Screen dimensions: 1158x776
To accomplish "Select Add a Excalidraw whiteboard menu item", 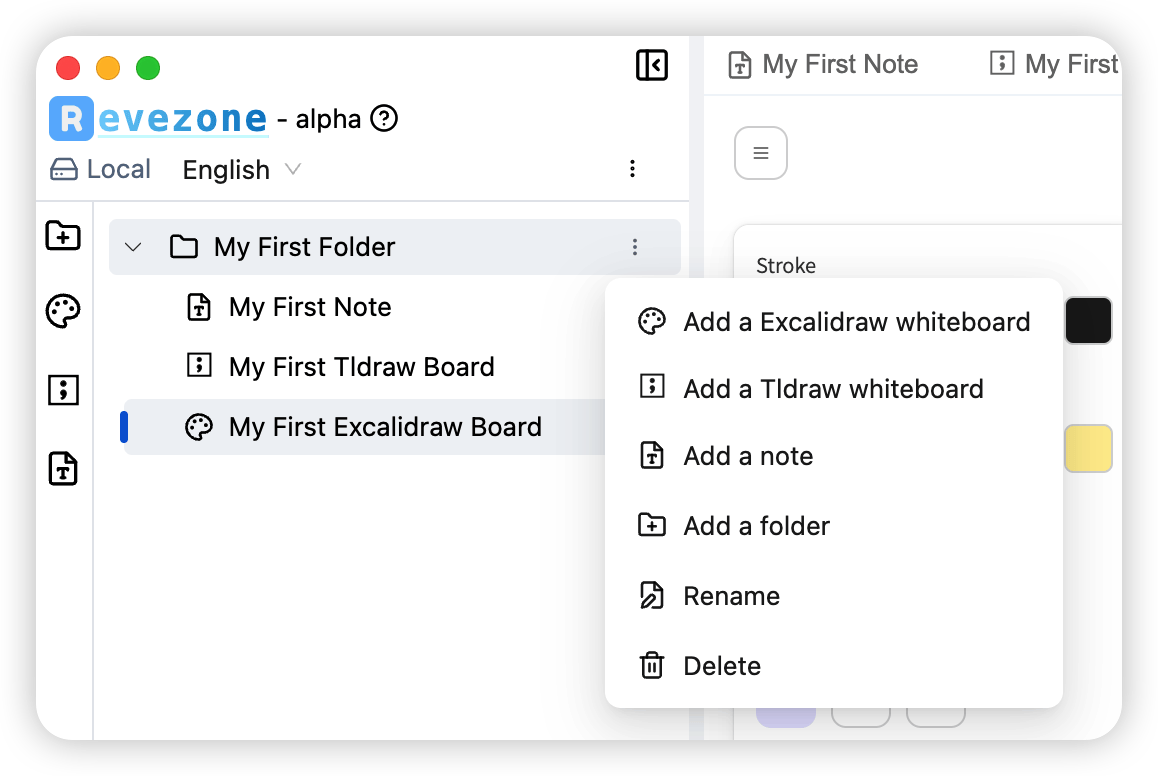I will pyautogui.click(x=855, y=322).
